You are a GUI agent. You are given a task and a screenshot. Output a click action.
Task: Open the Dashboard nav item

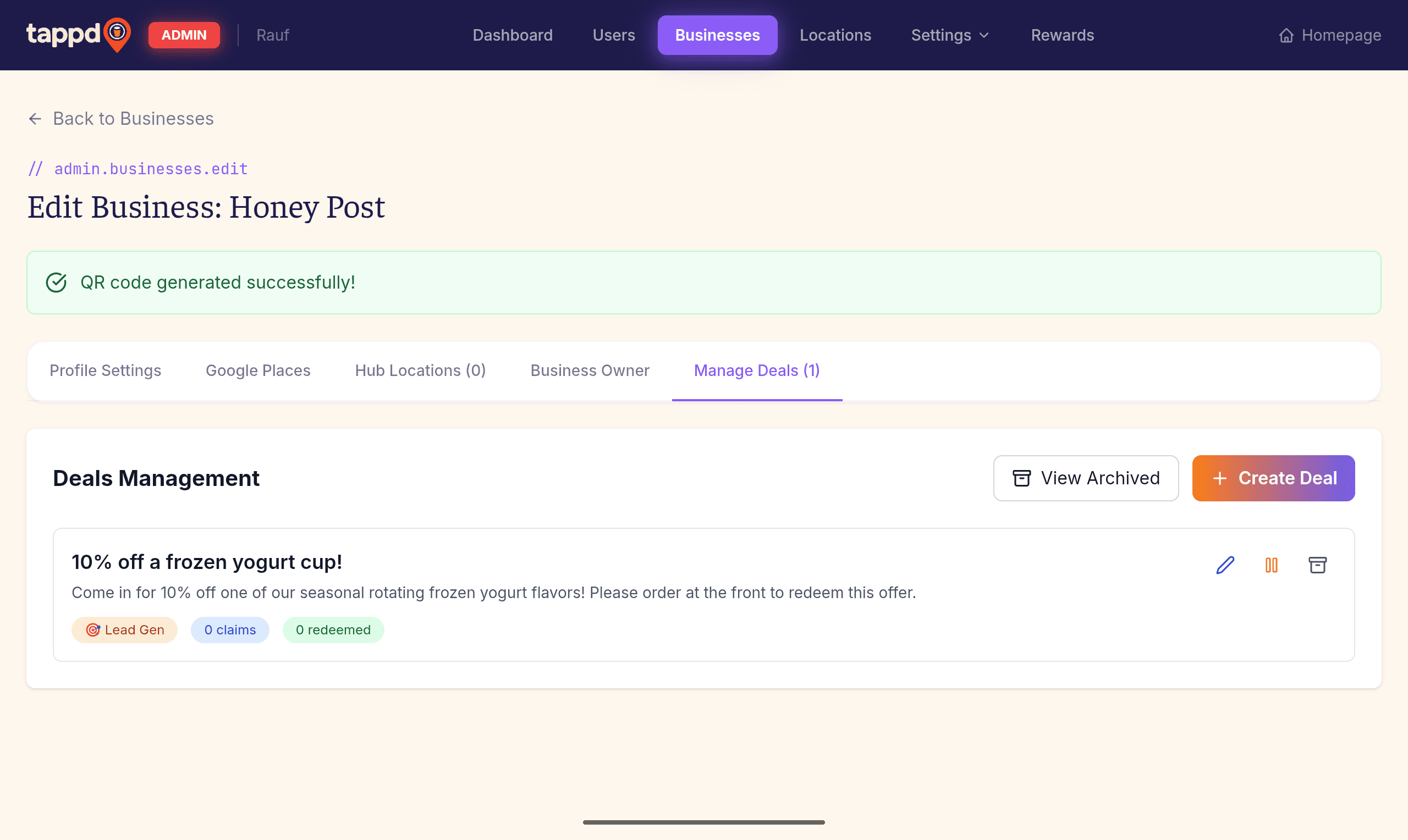pos(513,35)
